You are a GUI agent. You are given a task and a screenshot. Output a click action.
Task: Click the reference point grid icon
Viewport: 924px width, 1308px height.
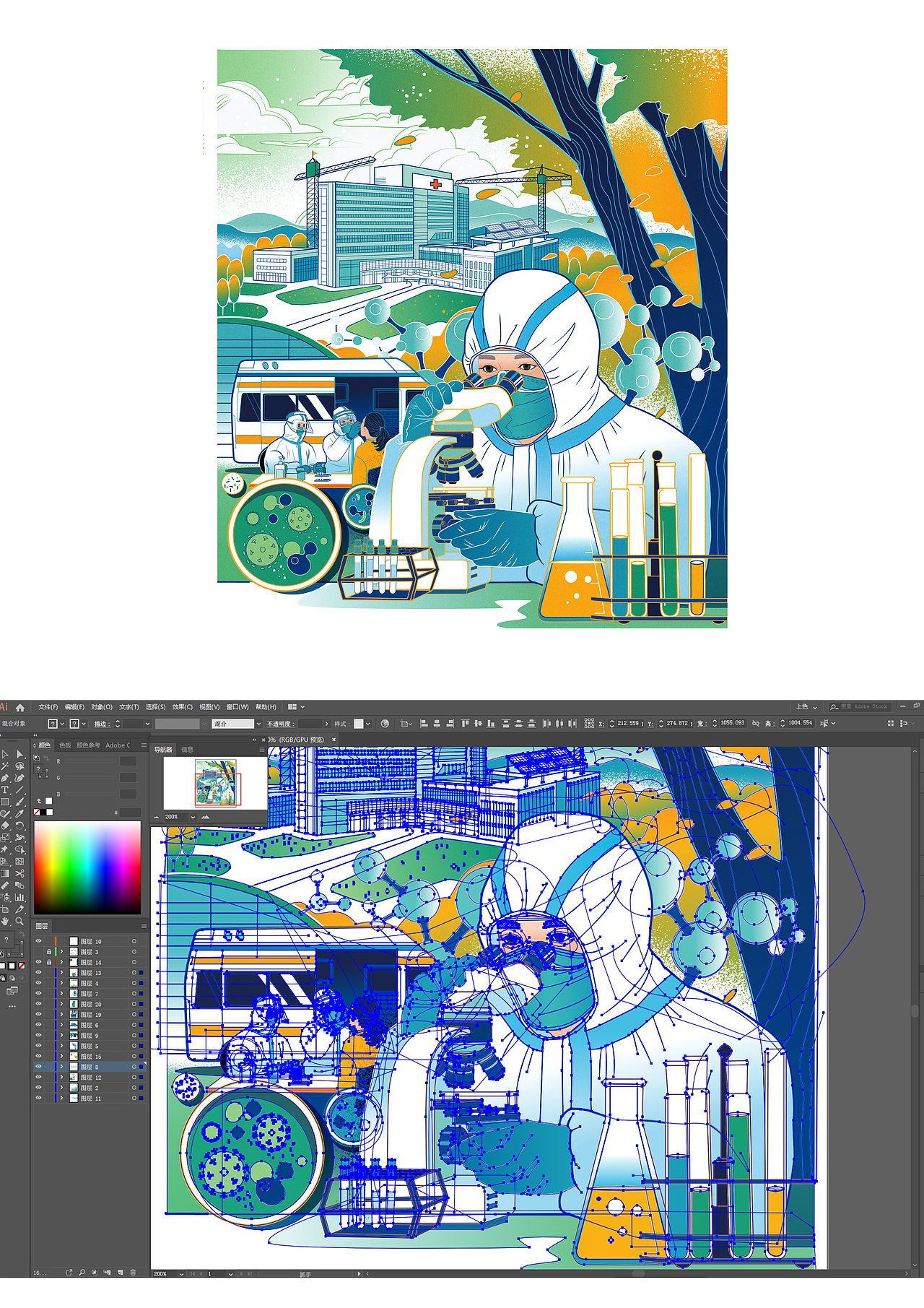coord(589,723)
